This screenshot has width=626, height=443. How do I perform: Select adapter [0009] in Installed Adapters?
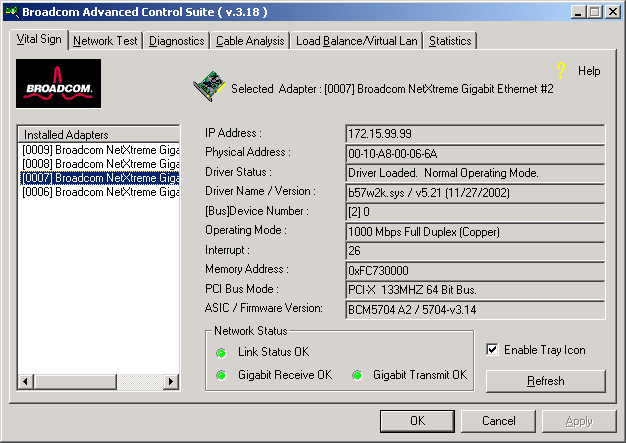[x=99, y=149]
